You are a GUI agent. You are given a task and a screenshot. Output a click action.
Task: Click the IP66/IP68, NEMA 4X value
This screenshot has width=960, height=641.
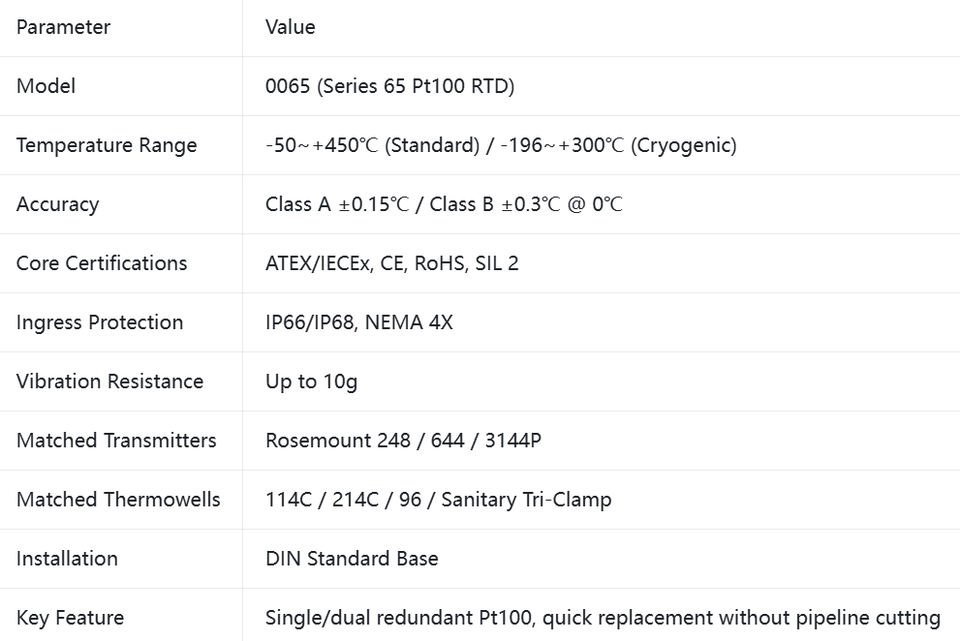tap(359, 322)
